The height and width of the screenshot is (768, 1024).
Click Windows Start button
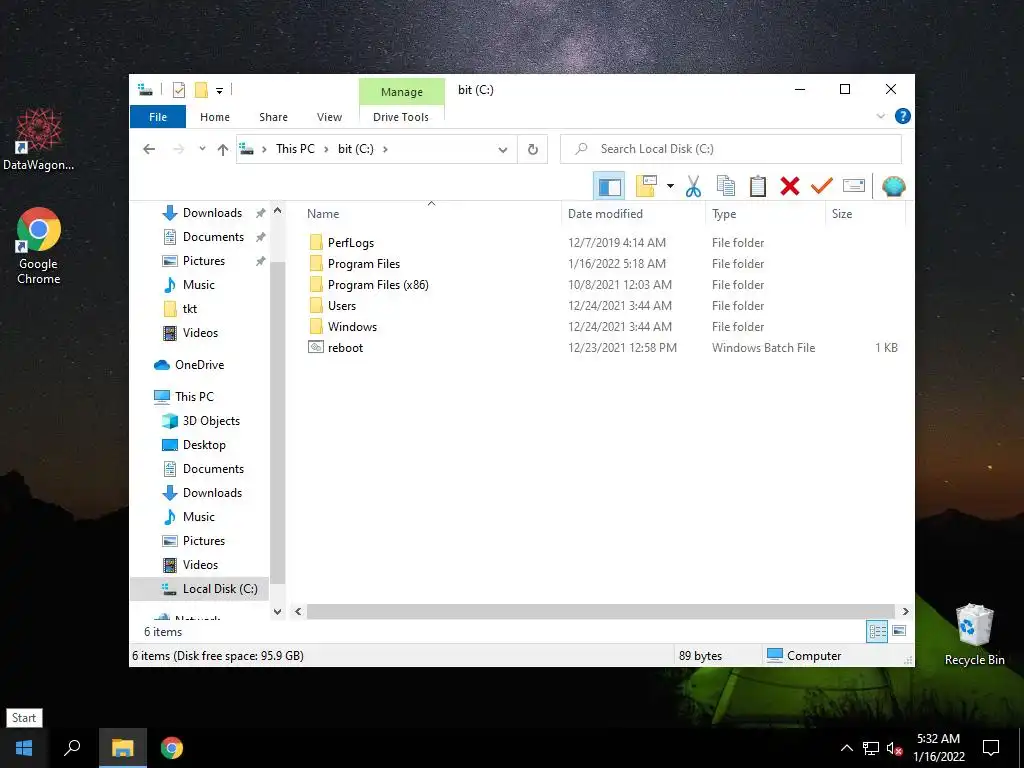point(24,748)
